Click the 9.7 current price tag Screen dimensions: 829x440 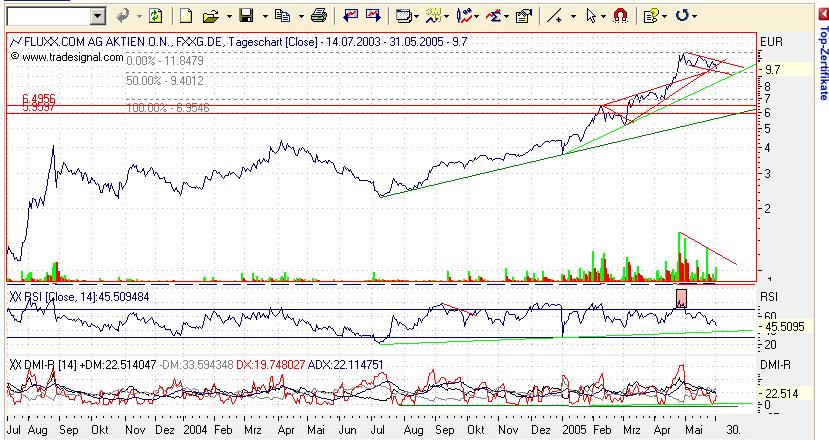tap(773, 69)
